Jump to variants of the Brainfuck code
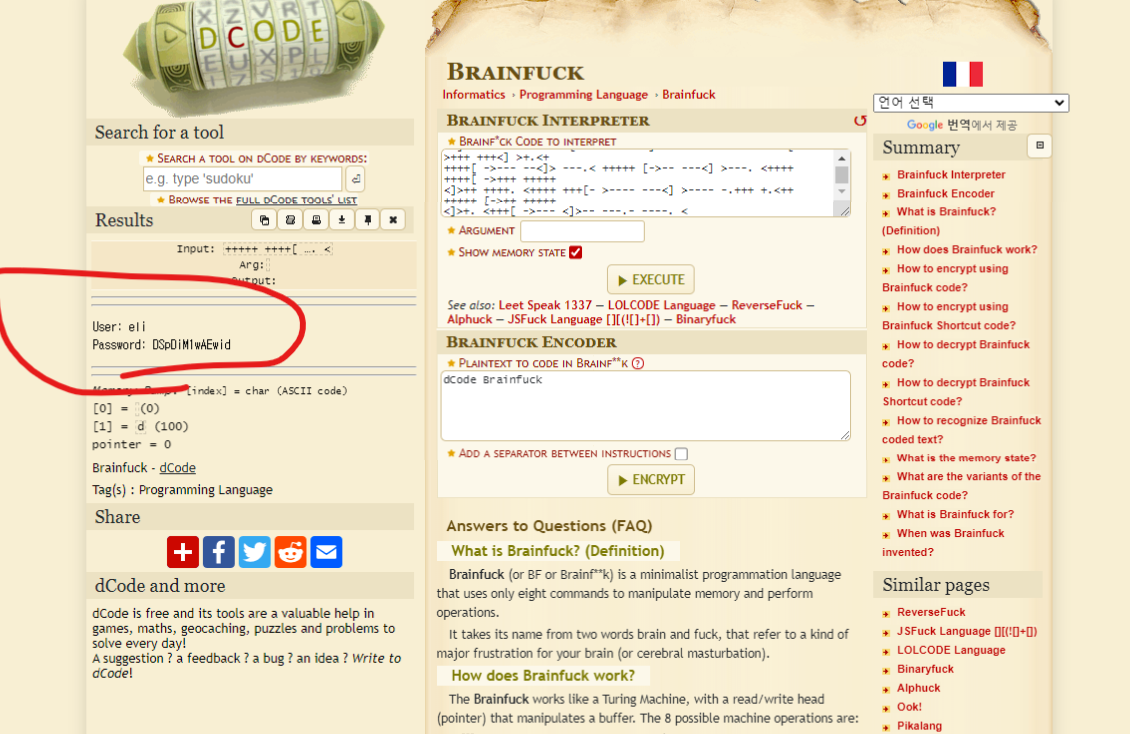This screenshot has height=734, width=1130. click(x=961, y=485)
